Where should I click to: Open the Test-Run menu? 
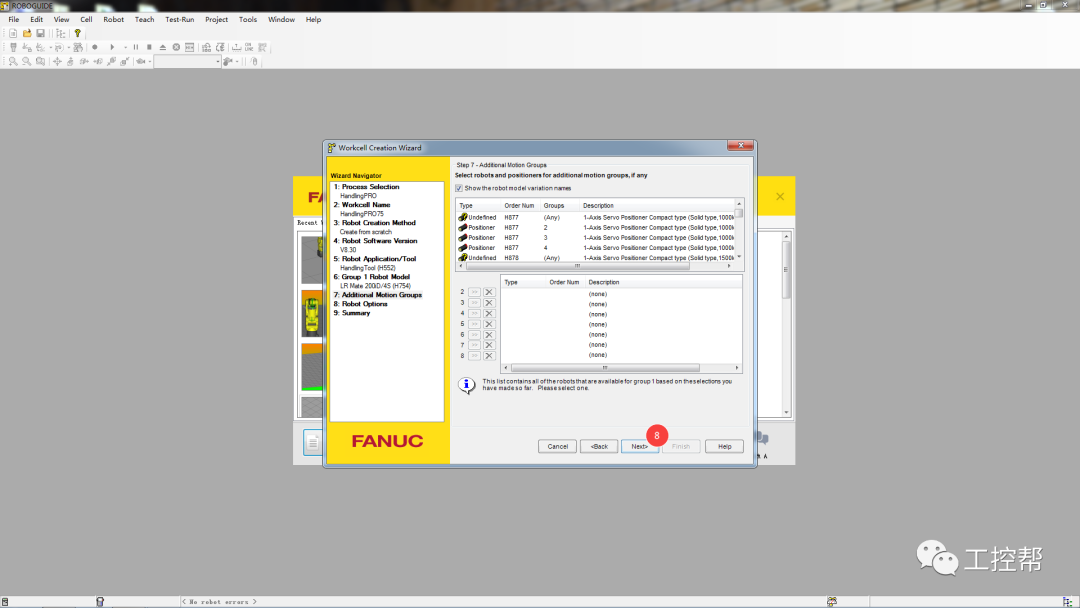pyautogui.click(x=180, y=19)
